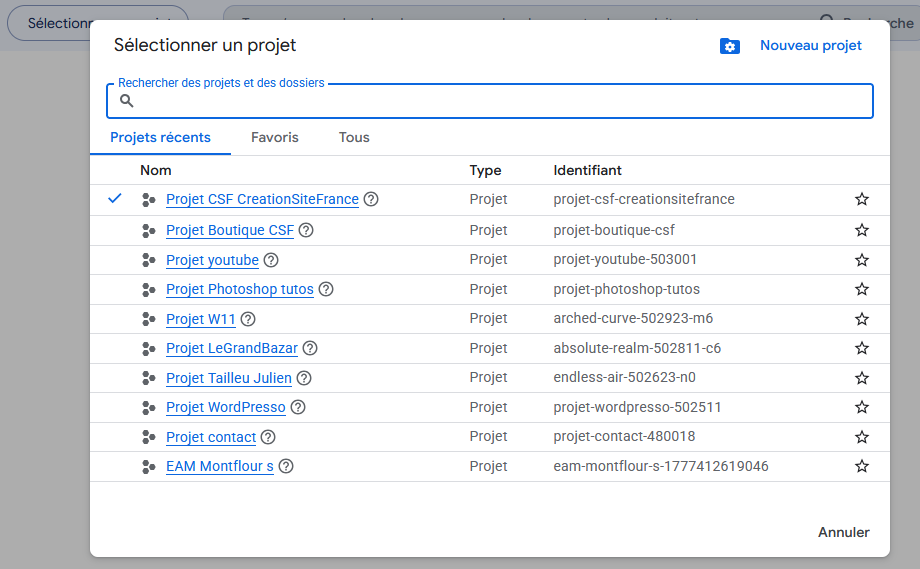Image resolution: width=920 pixels, height=569 pixels.
Task: Click project icon of EAM Montflour s
Action: 148,467
